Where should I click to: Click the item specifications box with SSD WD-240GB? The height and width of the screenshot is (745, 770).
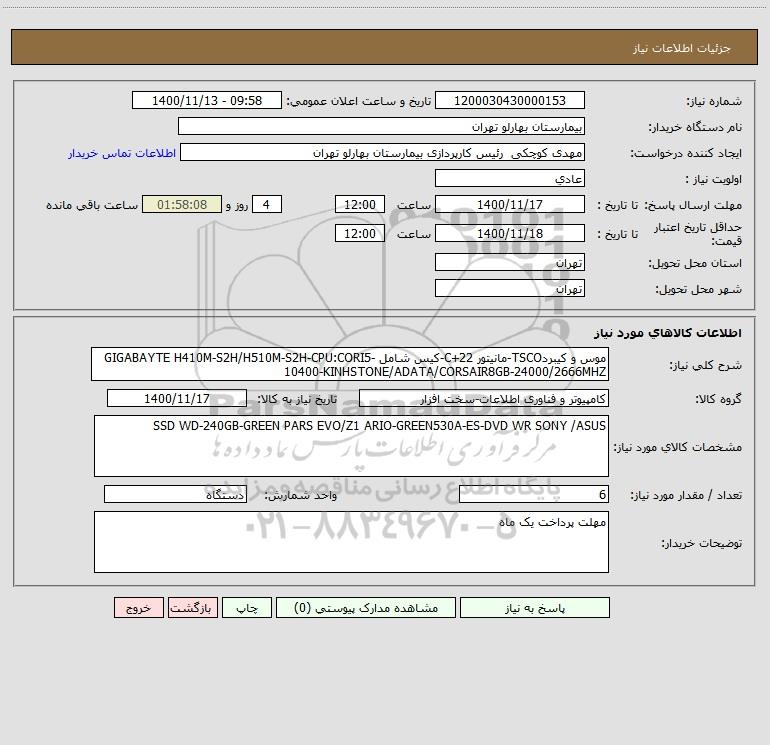(351, 446)
